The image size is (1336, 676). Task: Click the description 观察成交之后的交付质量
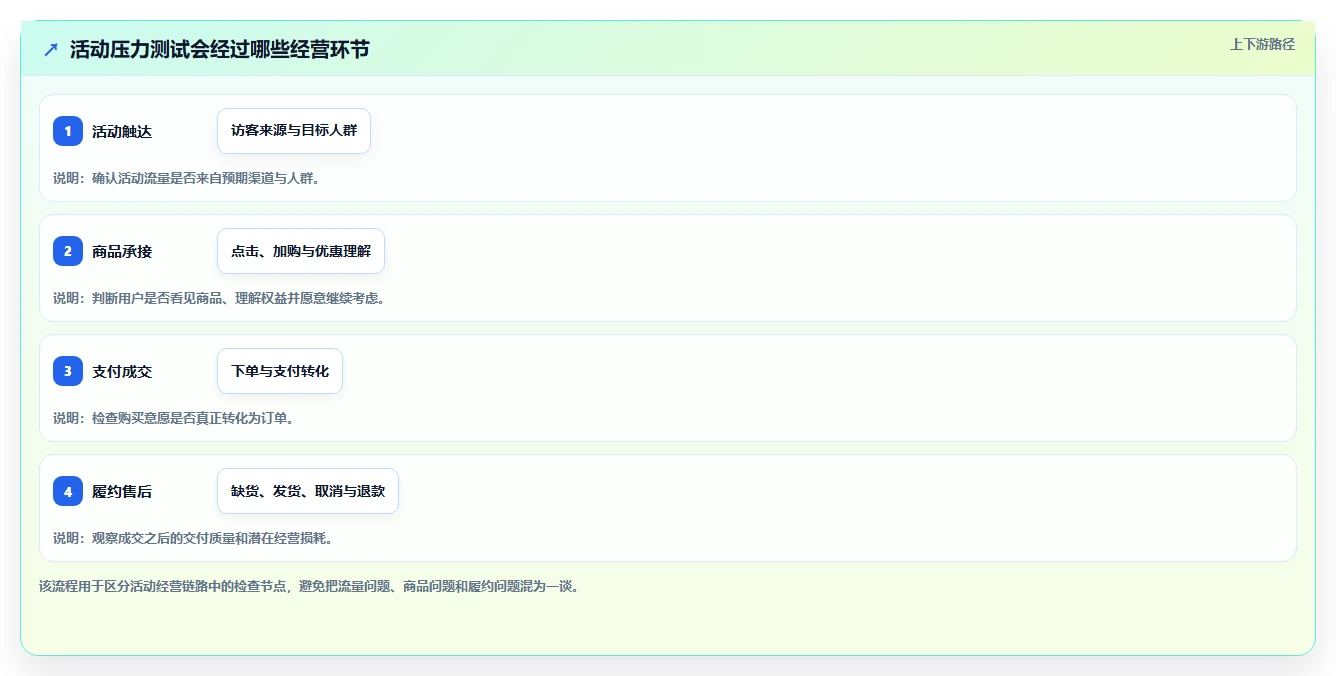193,538
